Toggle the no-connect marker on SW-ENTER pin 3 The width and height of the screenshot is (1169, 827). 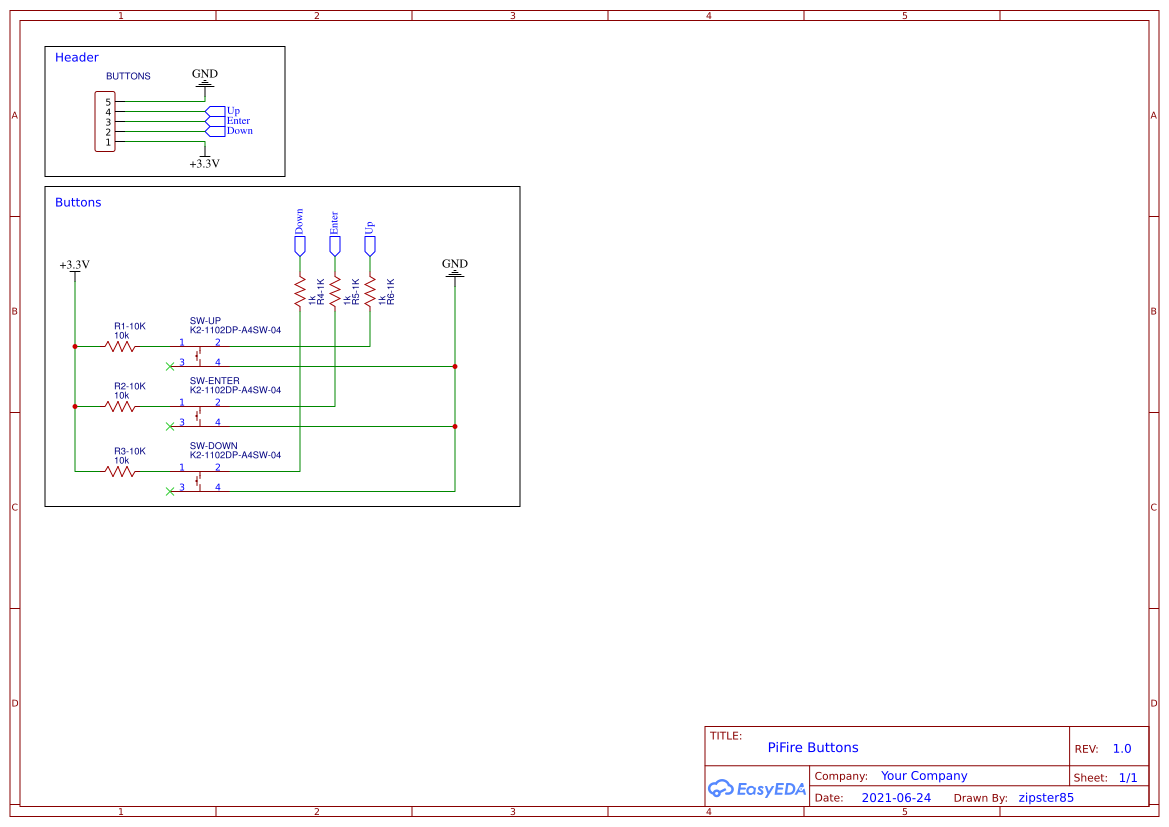tap(170, 425)
